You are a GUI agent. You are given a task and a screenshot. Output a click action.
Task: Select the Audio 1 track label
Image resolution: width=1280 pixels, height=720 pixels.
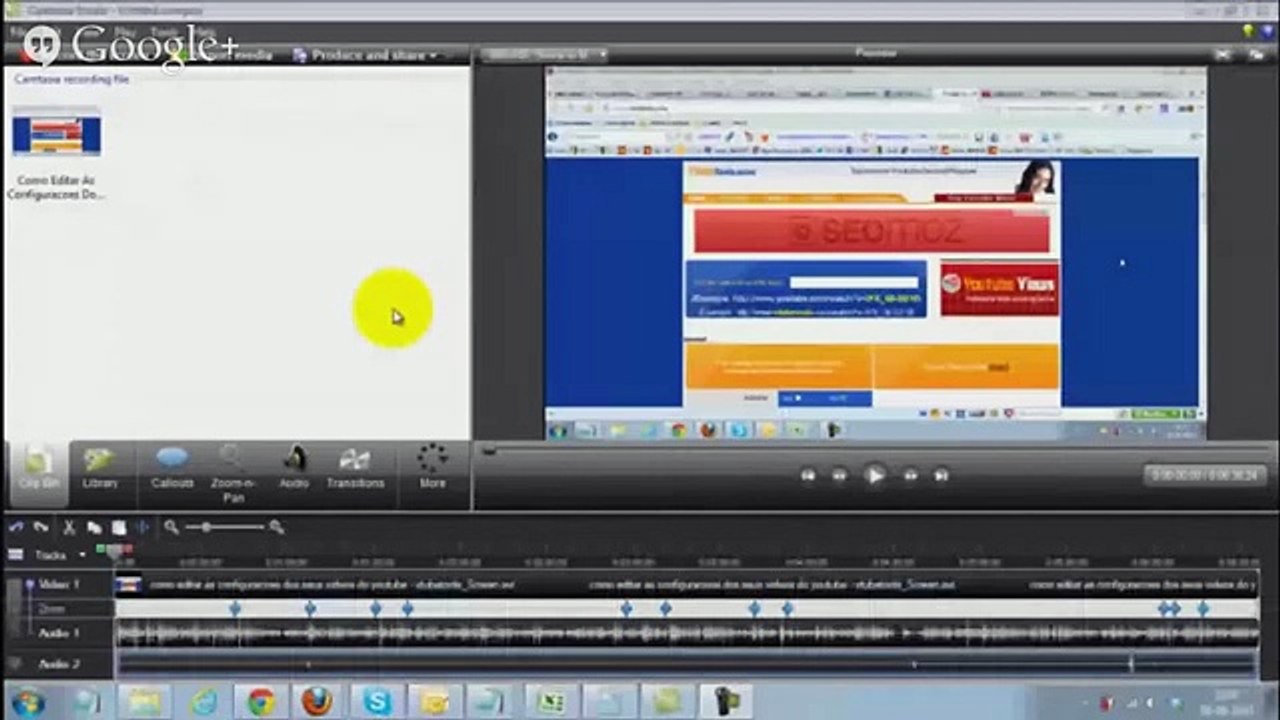pyautogui.click(x=59, y=633)
